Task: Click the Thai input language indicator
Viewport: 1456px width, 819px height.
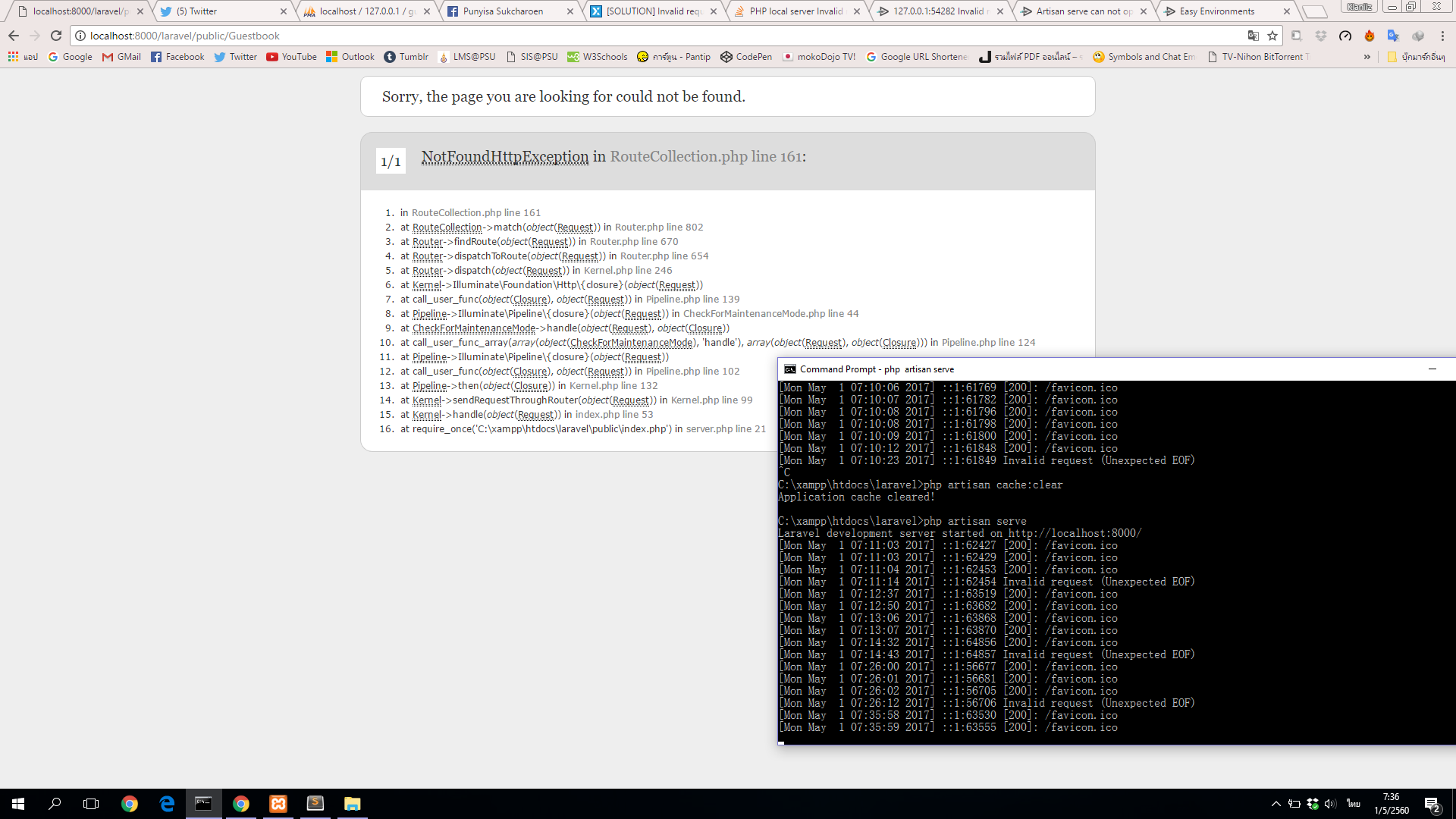Action: (x=1354, y=804)
